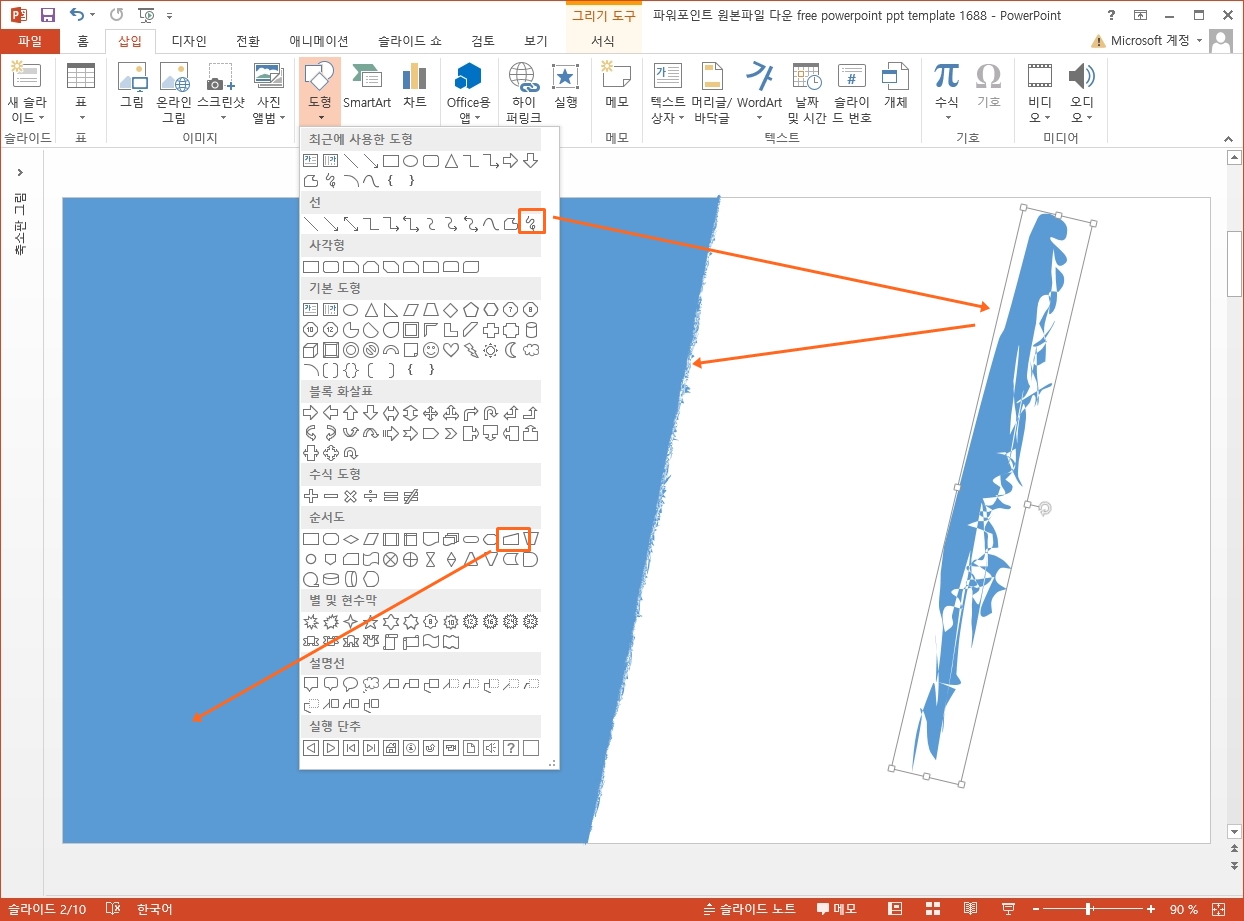Switch to Reading view

pos(970,909)
